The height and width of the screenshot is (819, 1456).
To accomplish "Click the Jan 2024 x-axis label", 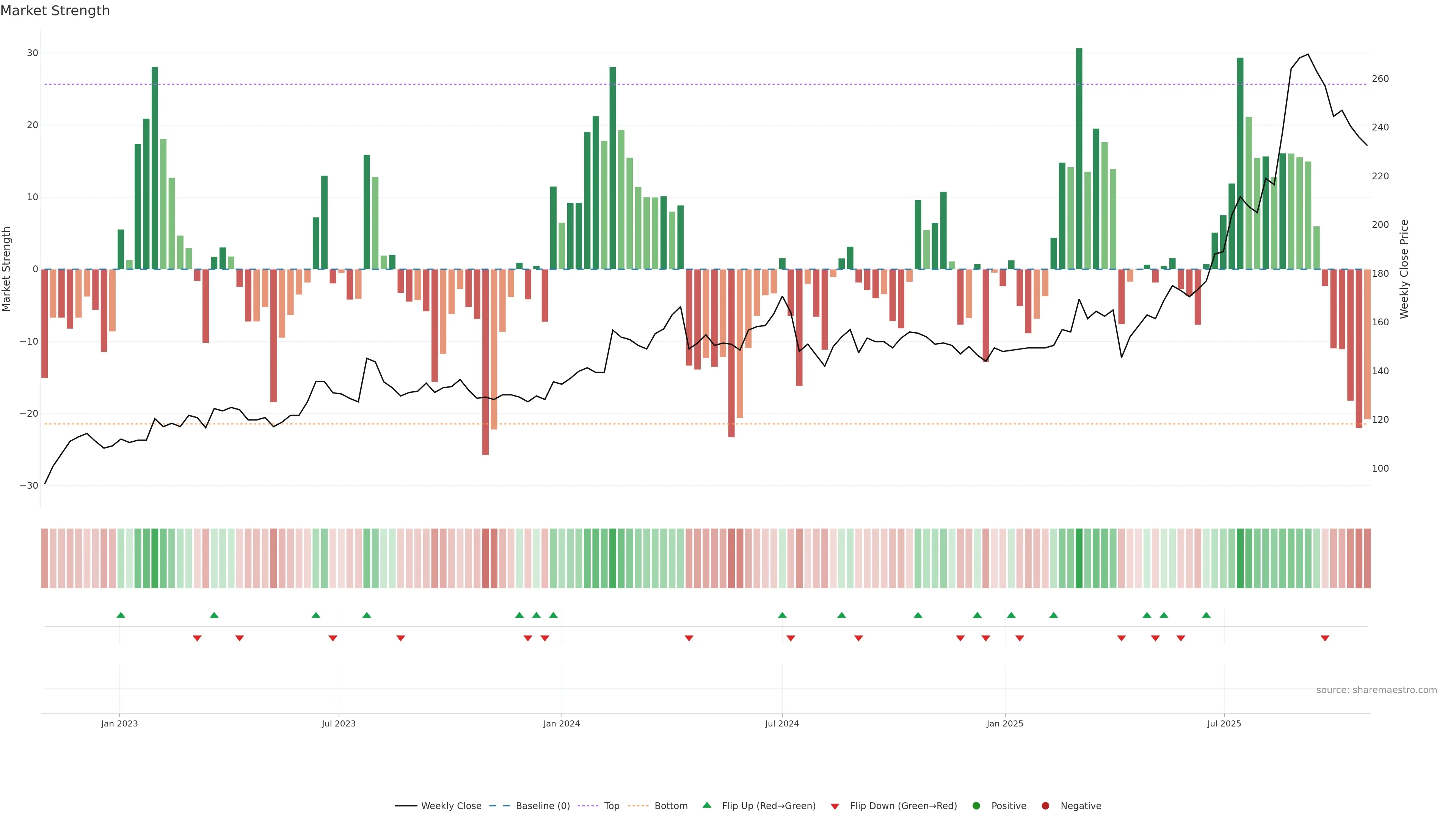I will coord(561,723).
